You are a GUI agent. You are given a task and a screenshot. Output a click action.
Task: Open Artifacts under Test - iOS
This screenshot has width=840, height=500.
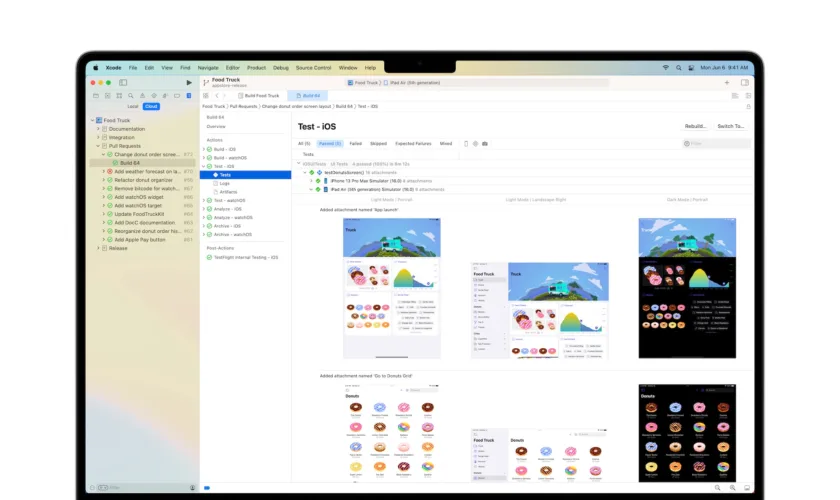pos(228,192)
